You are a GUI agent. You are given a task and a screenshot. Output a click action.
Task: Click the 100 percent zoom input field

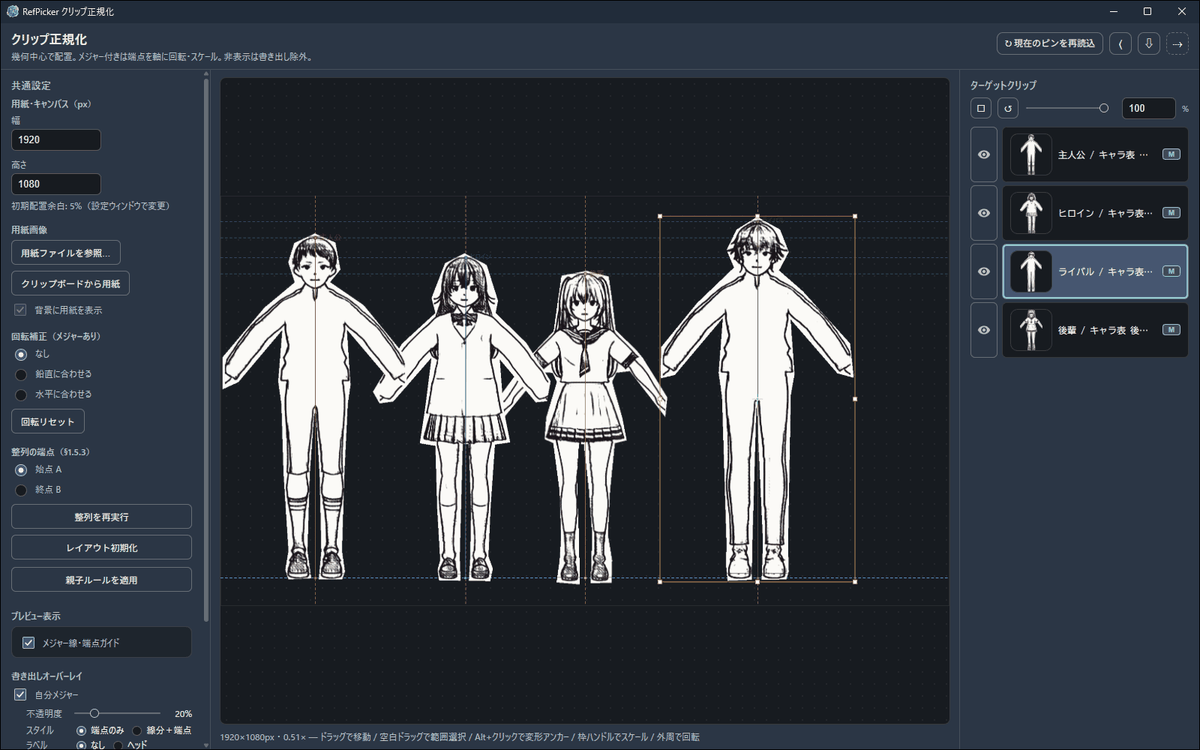pos(1148,108)
